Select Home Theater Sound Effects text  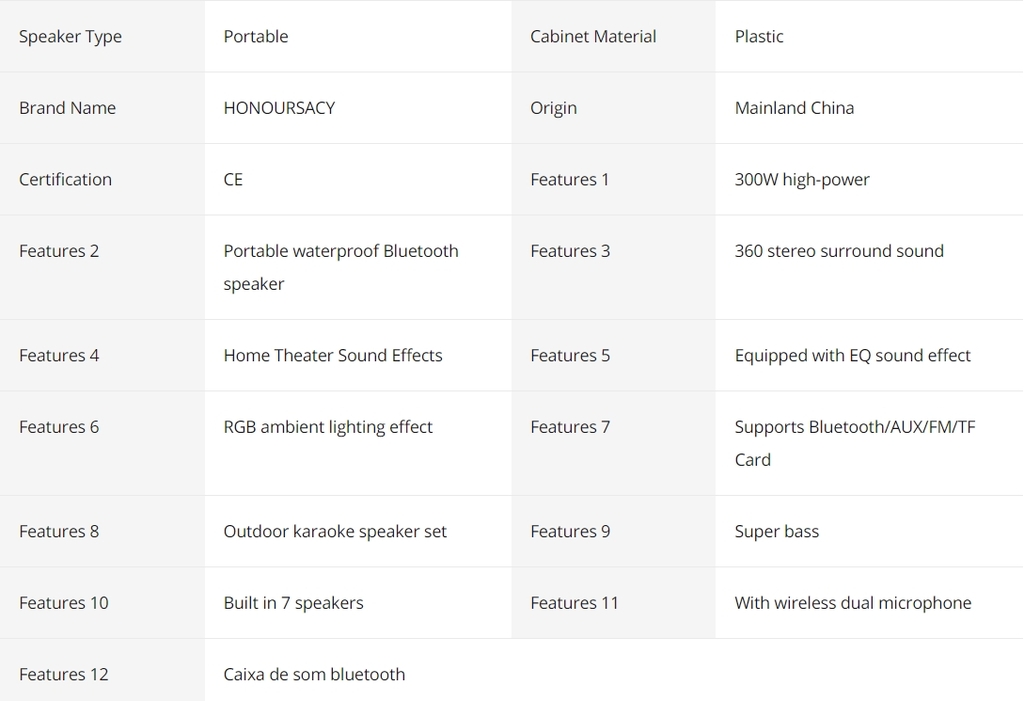(x=333, y=356)
